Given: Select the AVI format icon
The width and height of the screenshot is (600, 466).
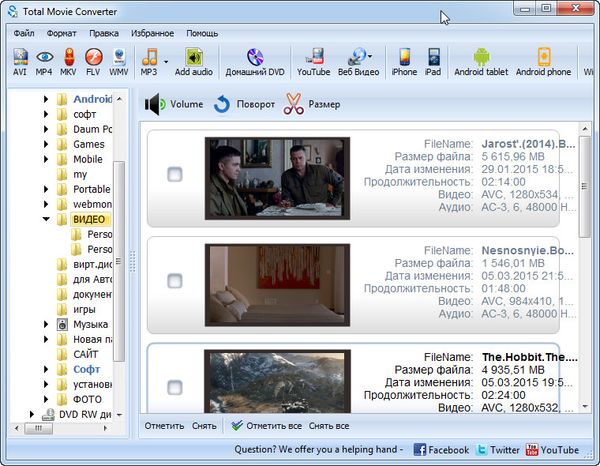Looking at the screenshot, I should click(x=20, y=60).
